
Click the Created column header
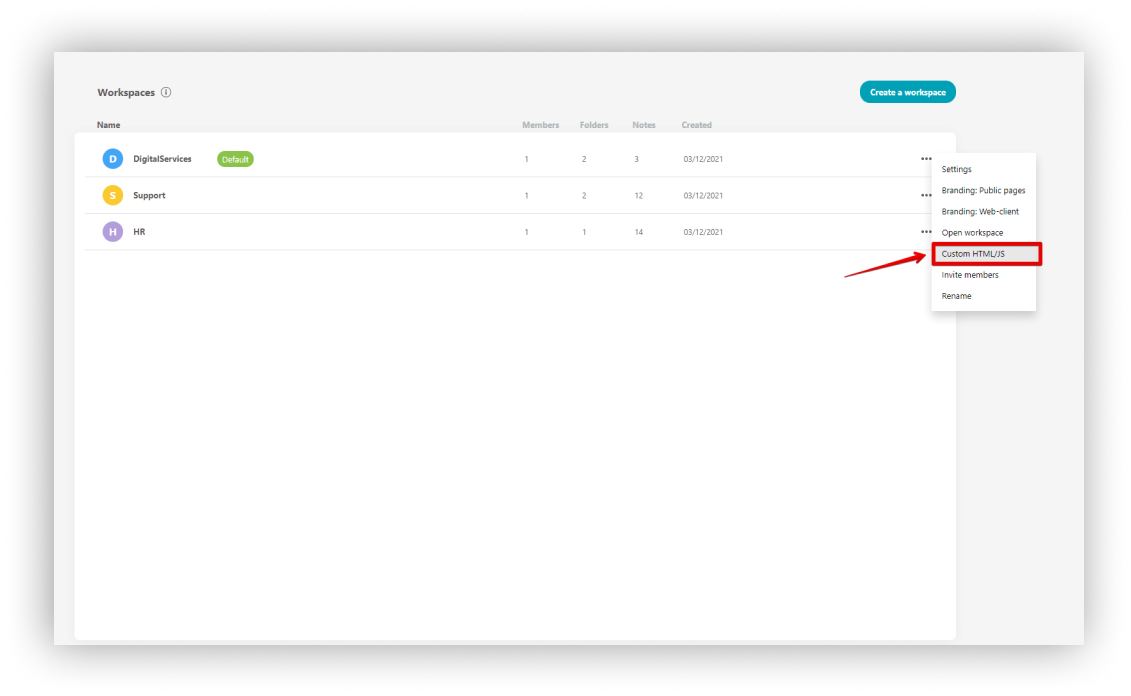[696, 125]
